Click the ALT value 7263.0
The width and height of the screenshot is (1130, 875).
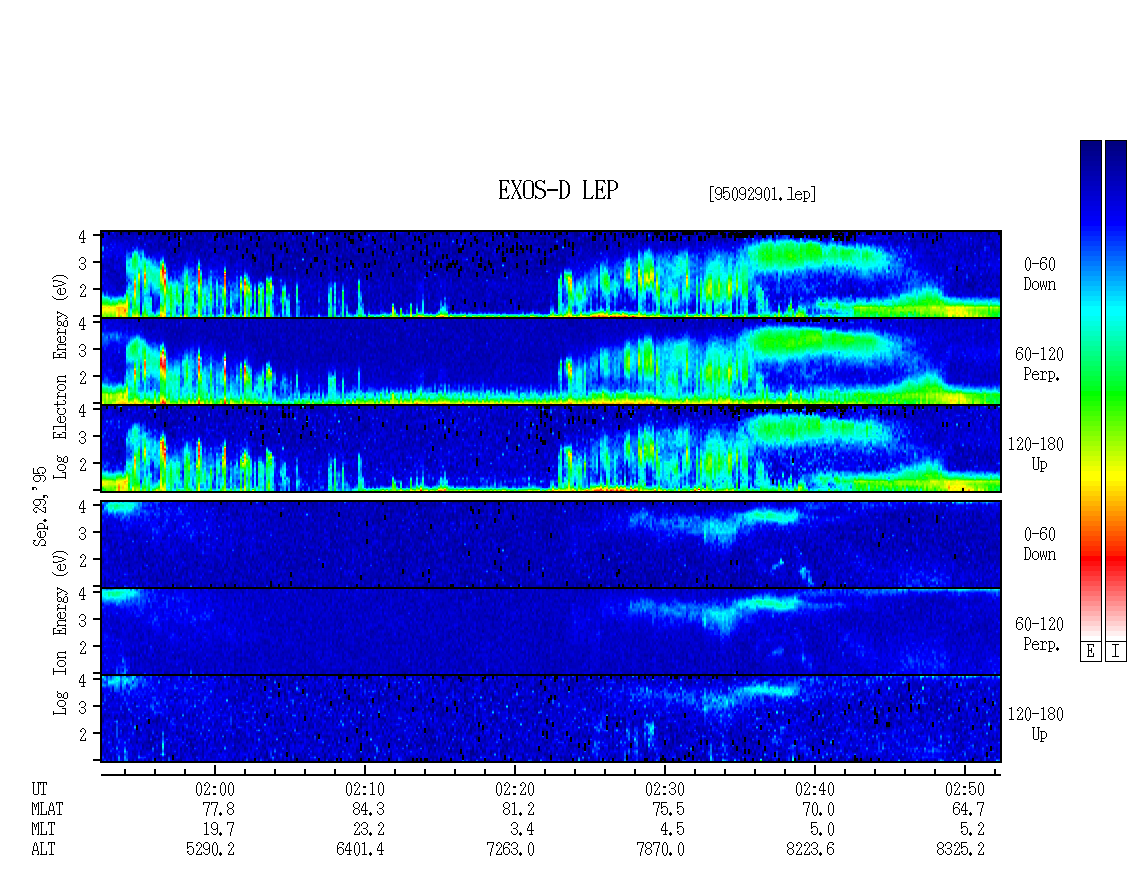[510, 850]
